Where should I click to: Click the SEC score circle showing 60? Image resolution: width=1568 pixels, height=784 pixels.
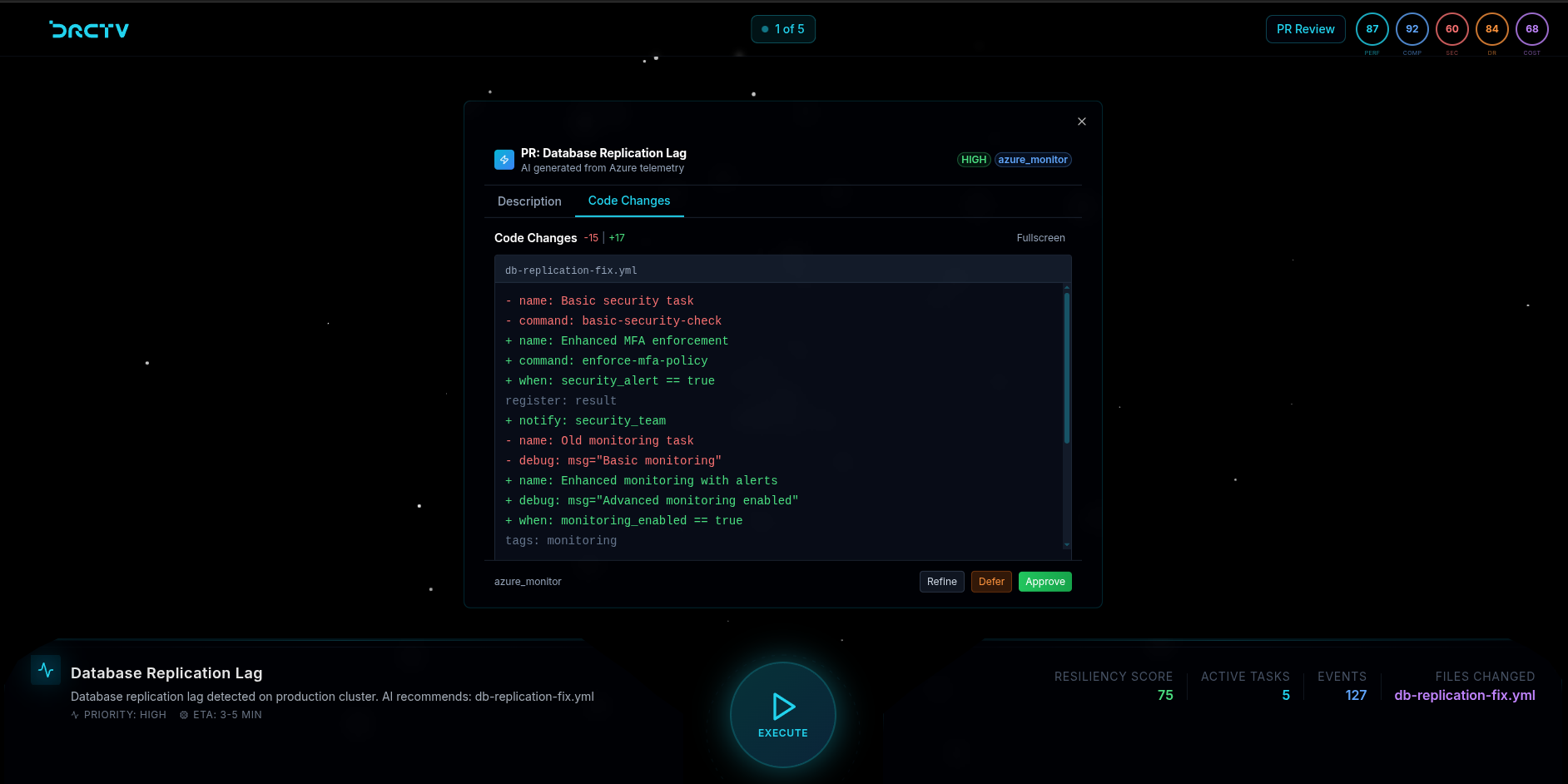tap(1451, 29)
